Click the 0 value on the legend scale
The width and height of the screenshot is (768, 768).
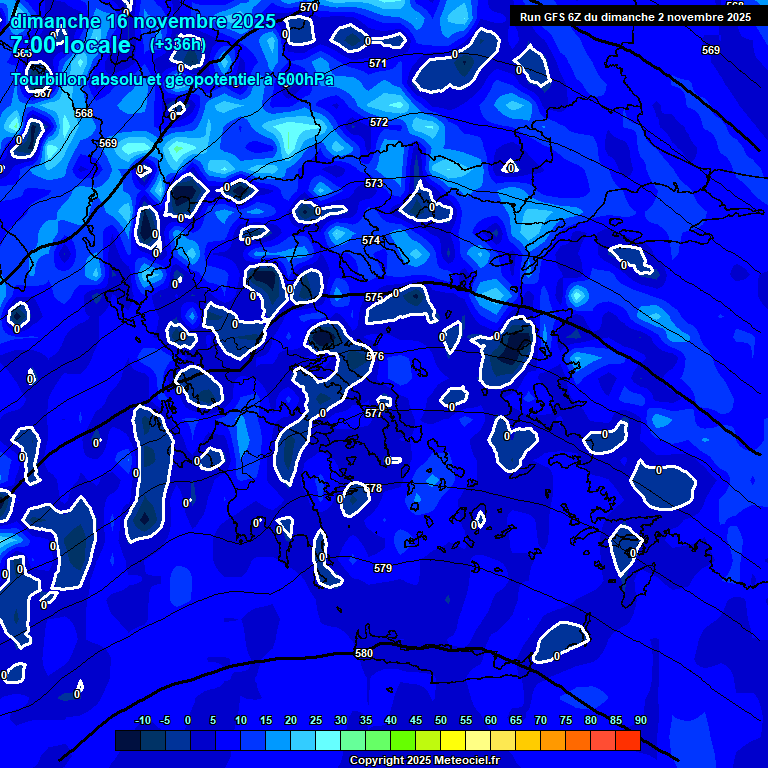(x=188, y=721)
